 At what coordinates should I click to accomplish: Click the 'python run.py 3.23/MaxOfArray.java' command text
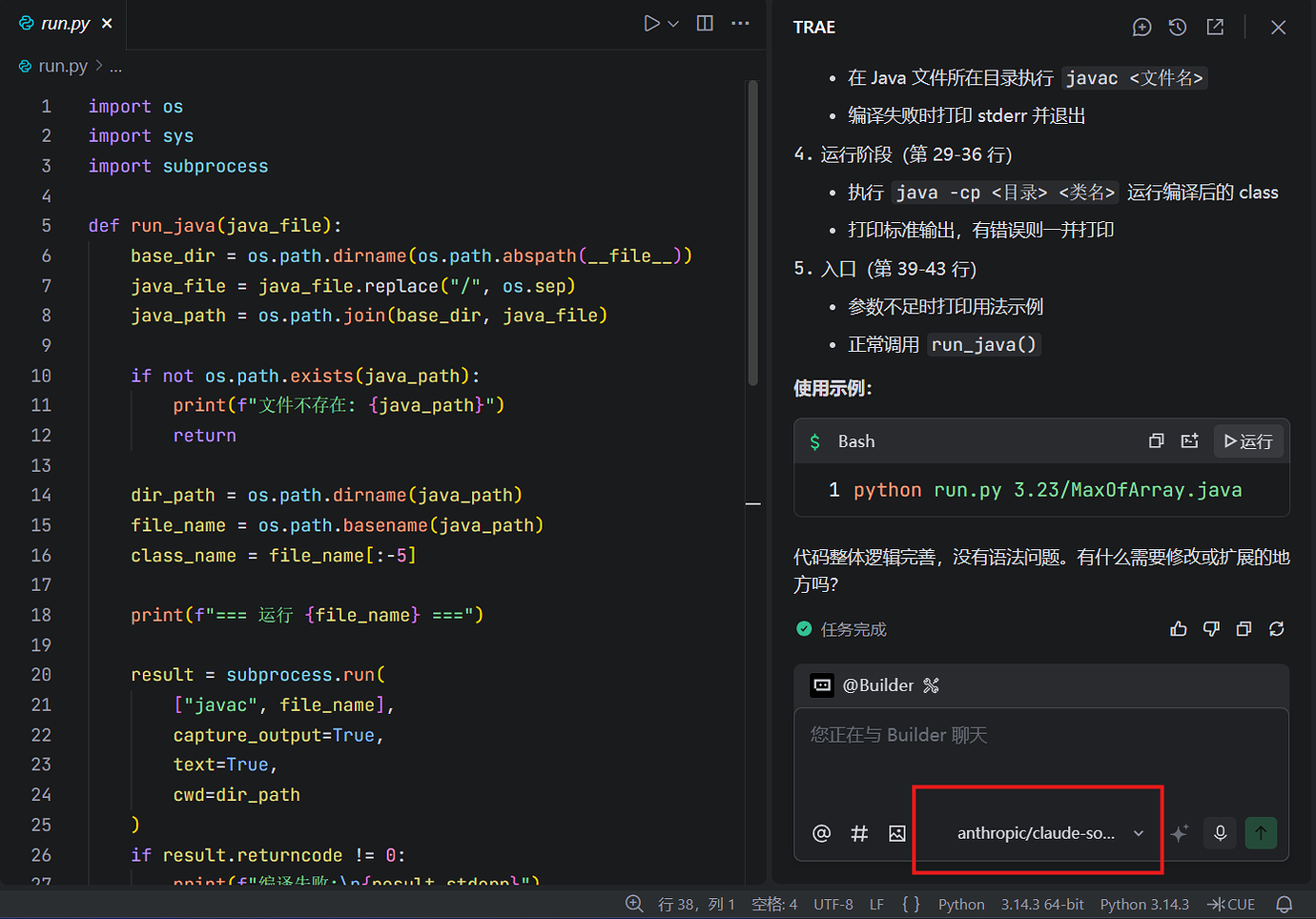click(x=1047, y=490)
